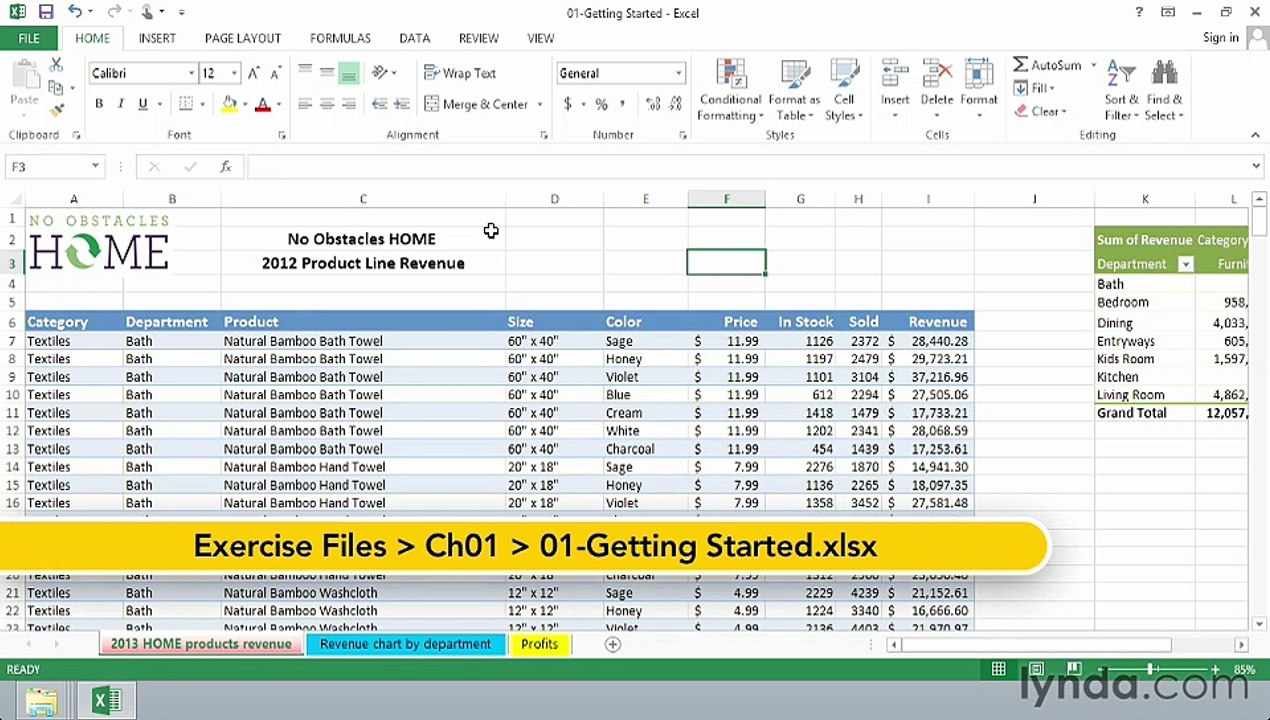Viewport: 1270px width, 720px height.
Task: Click Sign in link
Action: pyautogui.click(x=1221, y=38)
